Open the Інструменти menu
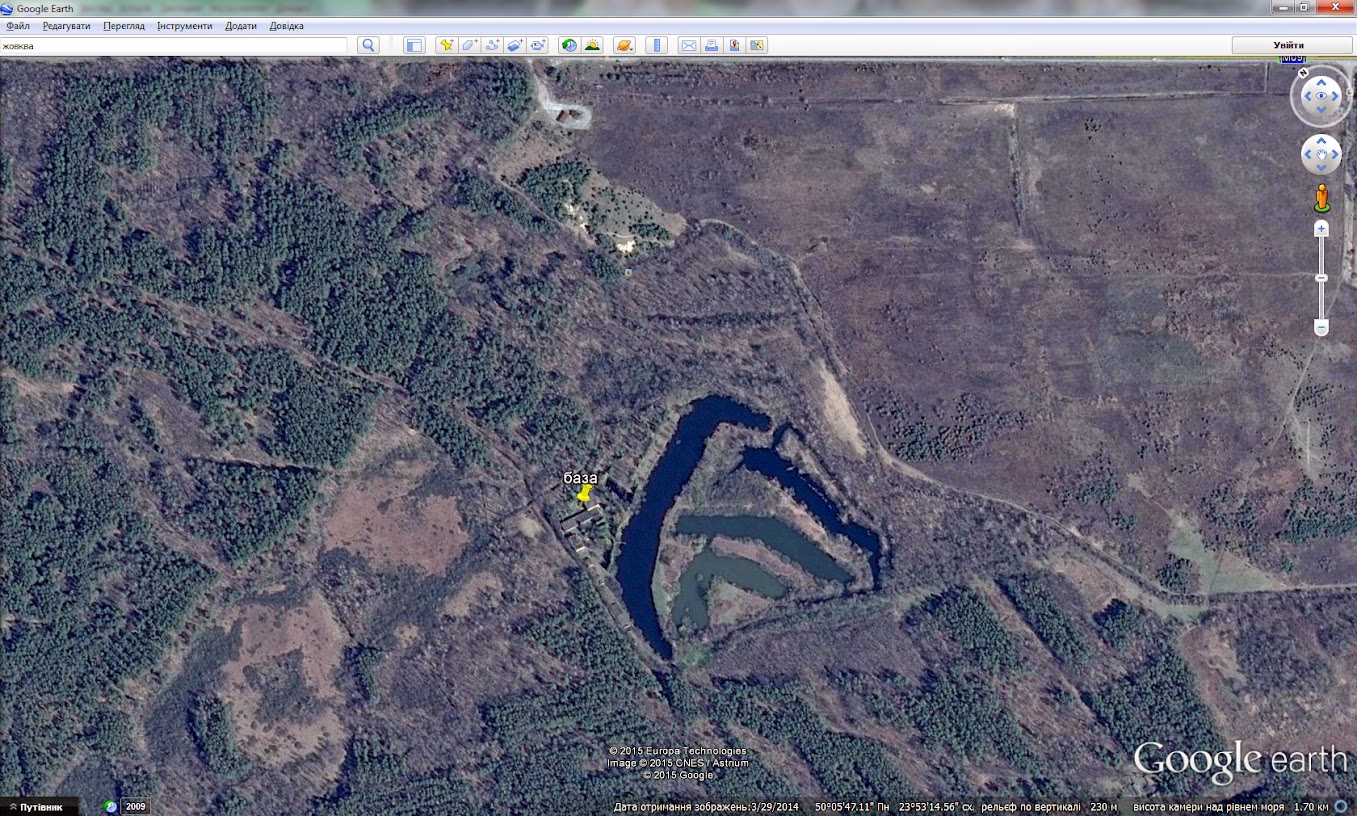This screenshot has height=816, width=1357. [185, 26]
